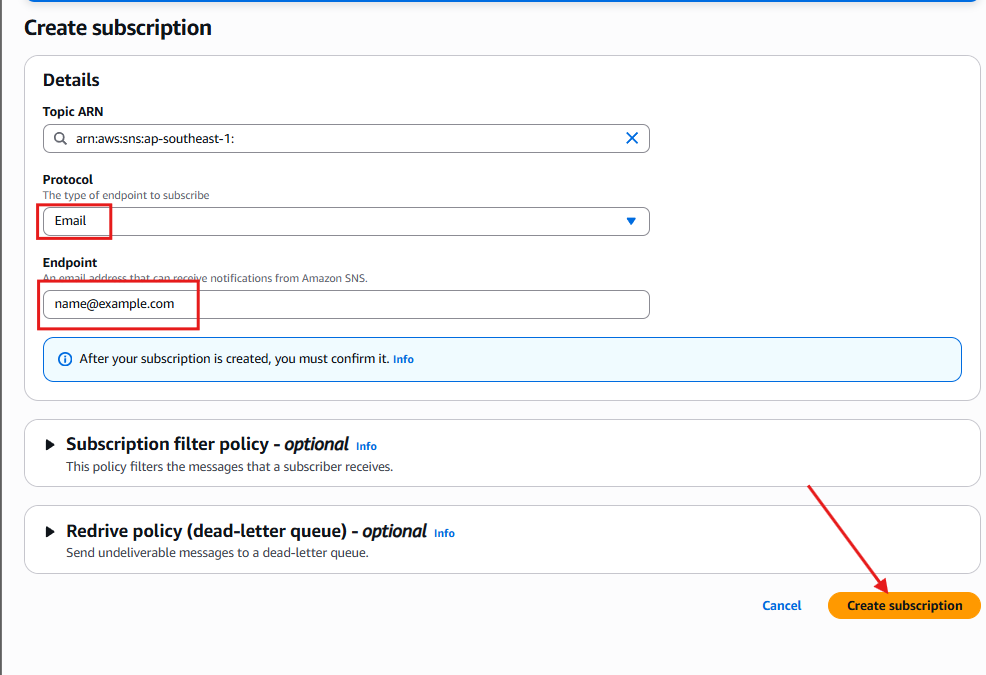This screenshot has width=986, height=675.
Task: Clear the Topic ARN field with X icon
Action: pyautogui.click(x=632, y=139)
